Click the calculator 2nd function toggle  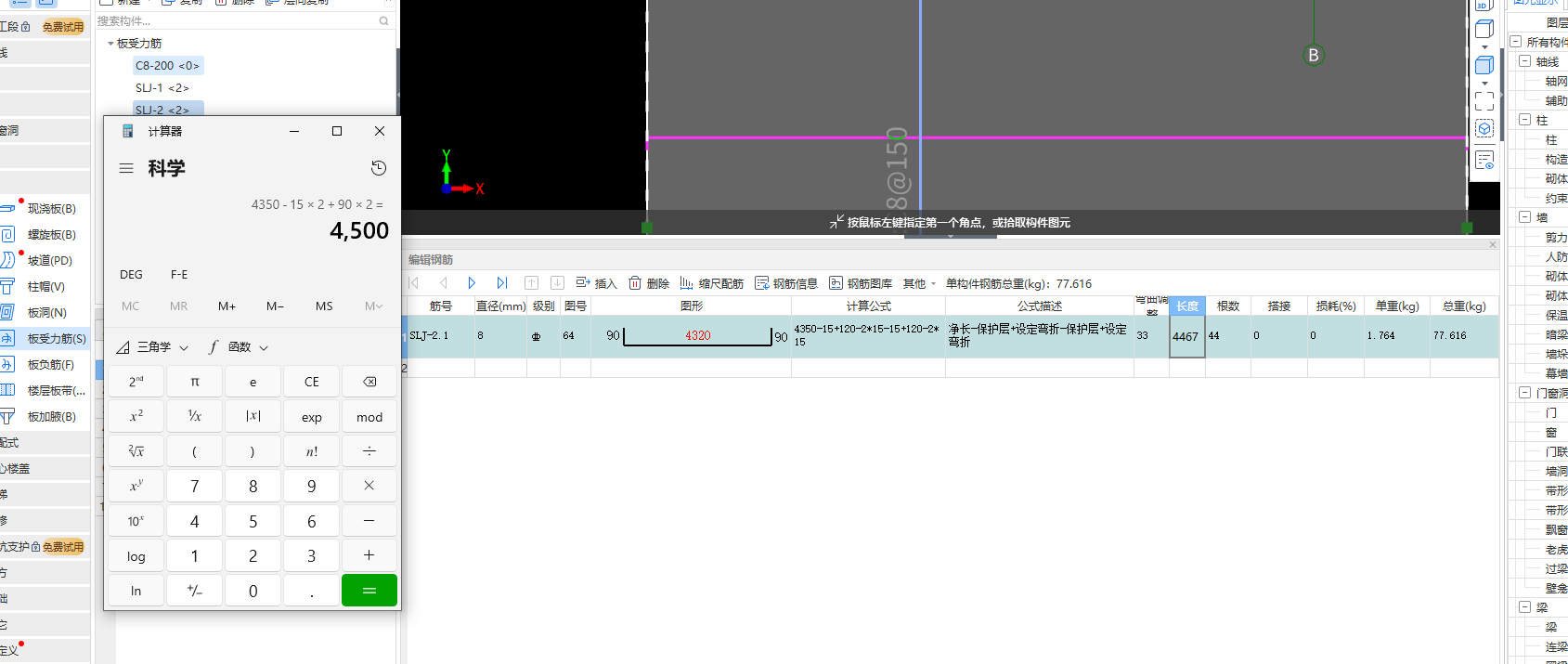coord(136,382)
